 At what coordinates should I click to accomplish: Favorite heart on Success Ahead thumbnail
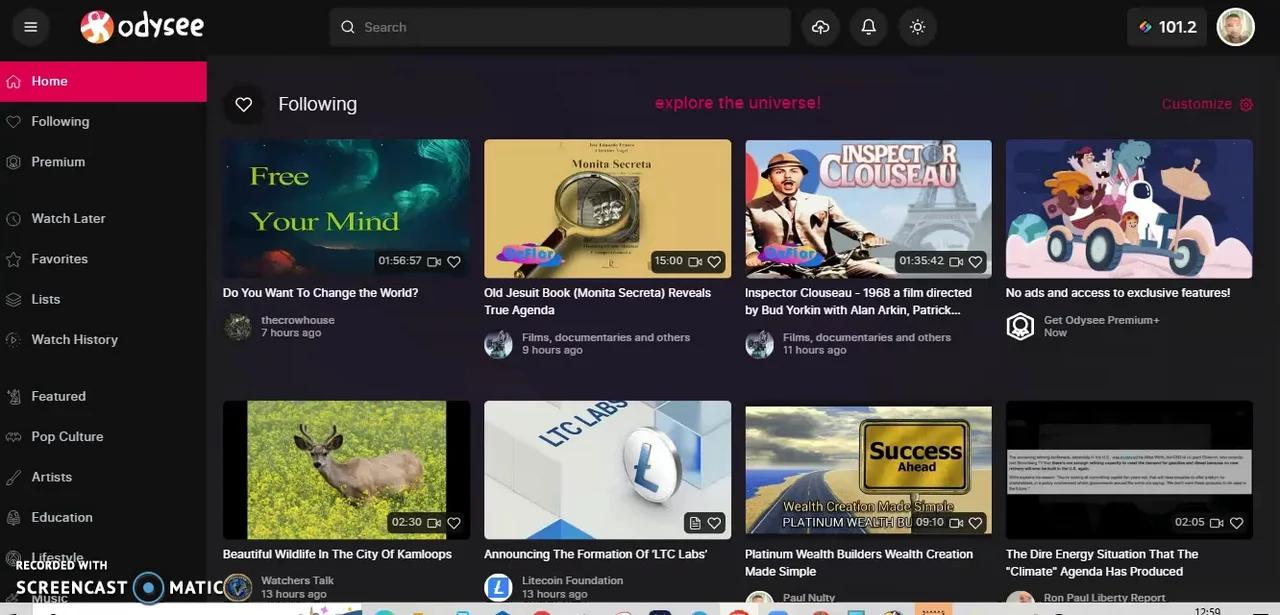pyautogui.click(x=975, y=522)
